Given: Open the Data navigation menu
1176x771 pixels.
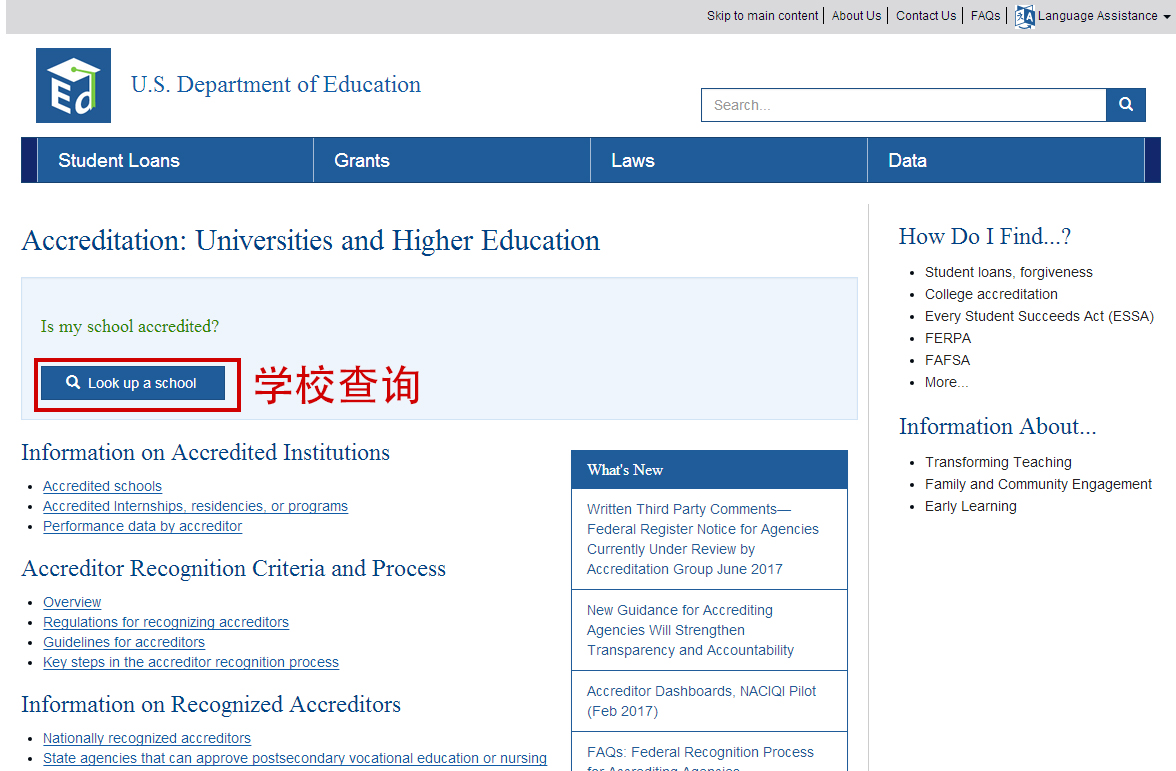Looking at the screenshot, I should click(907, 160).
